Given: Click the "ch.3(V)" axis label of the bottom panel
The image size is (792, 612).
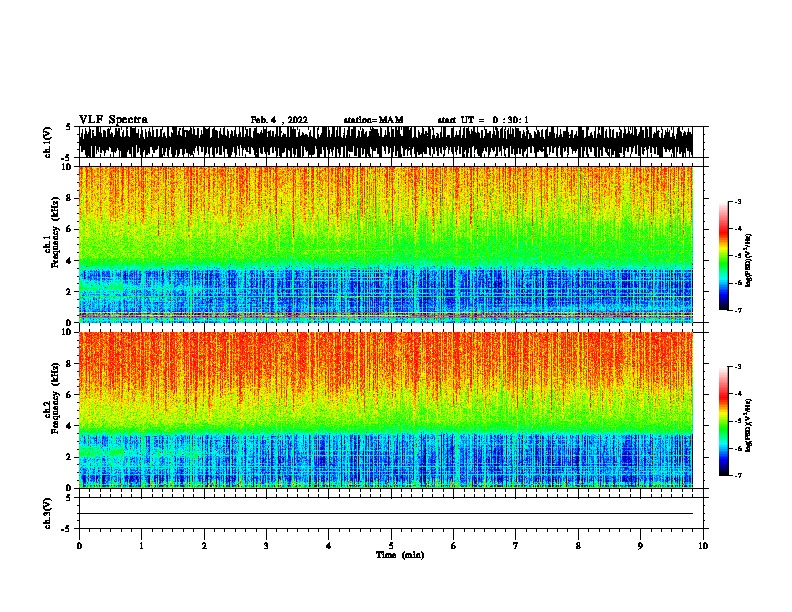Looking at the screenshot, I should pos(48,513).
